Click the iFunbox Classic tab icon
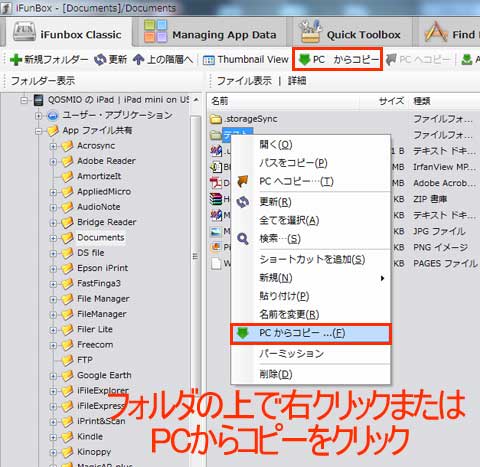 24,33
